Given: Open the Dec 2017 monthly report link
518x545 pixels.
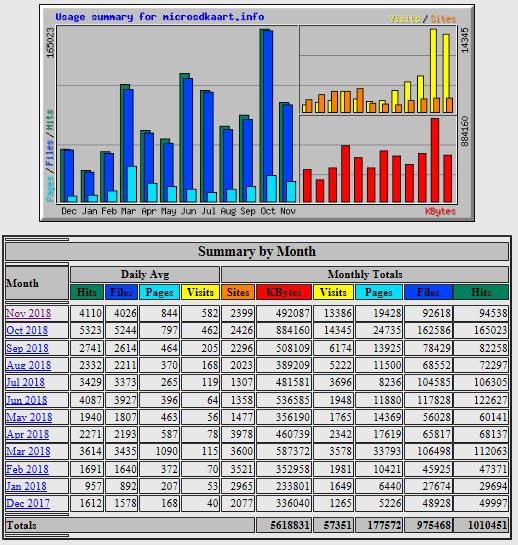Looking at the screenshot, I should click(28, 503).
